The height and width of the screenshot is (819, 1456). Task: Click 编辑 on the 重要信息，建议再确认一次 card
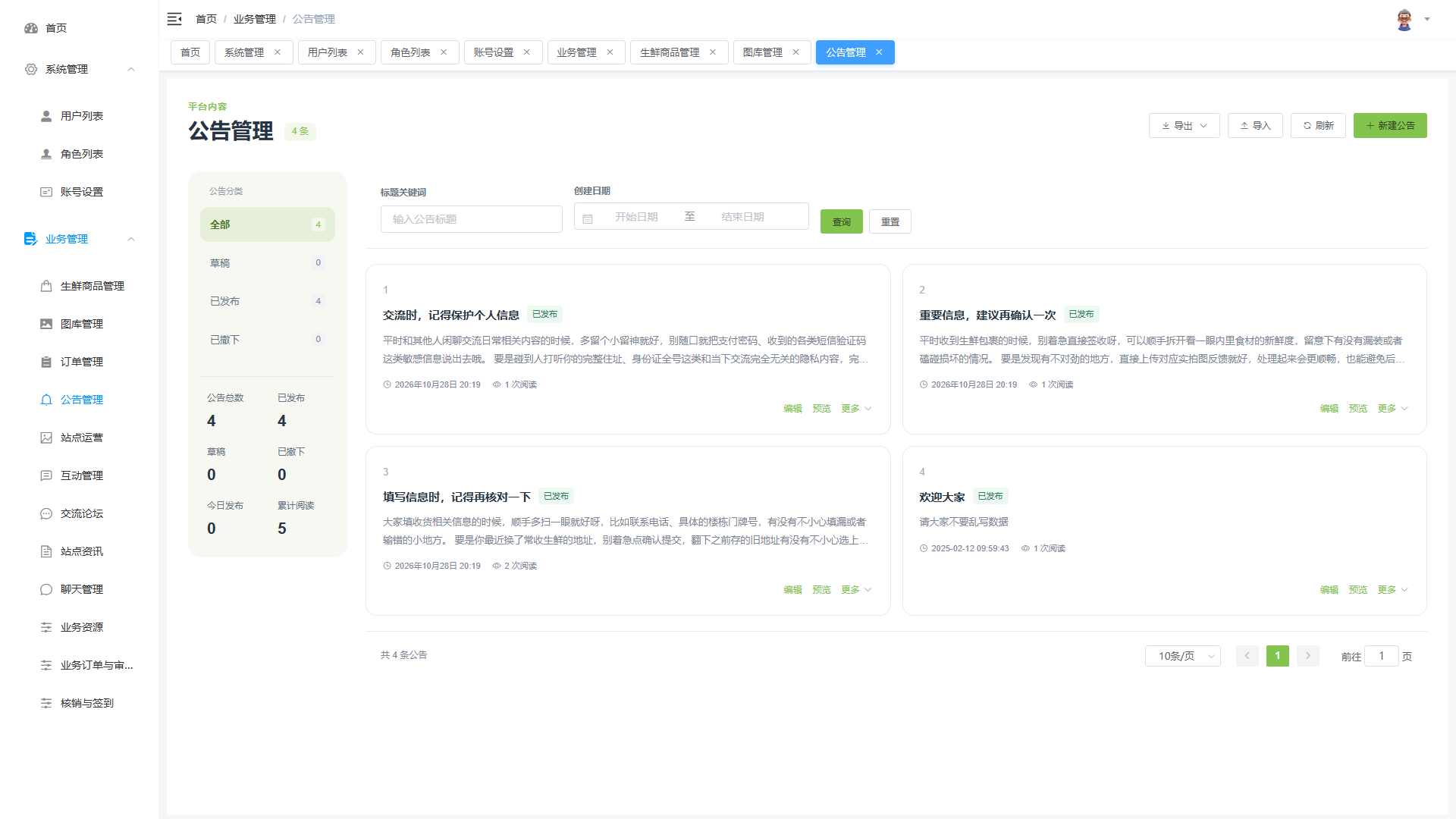click(1329, 409)
